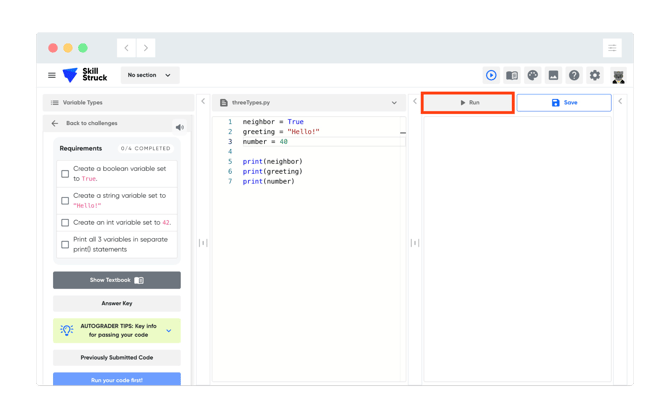The width and height of the screenshot is (670, 418).
Task: Click the Show Textbook button
Action: click(x=117, y=280)
